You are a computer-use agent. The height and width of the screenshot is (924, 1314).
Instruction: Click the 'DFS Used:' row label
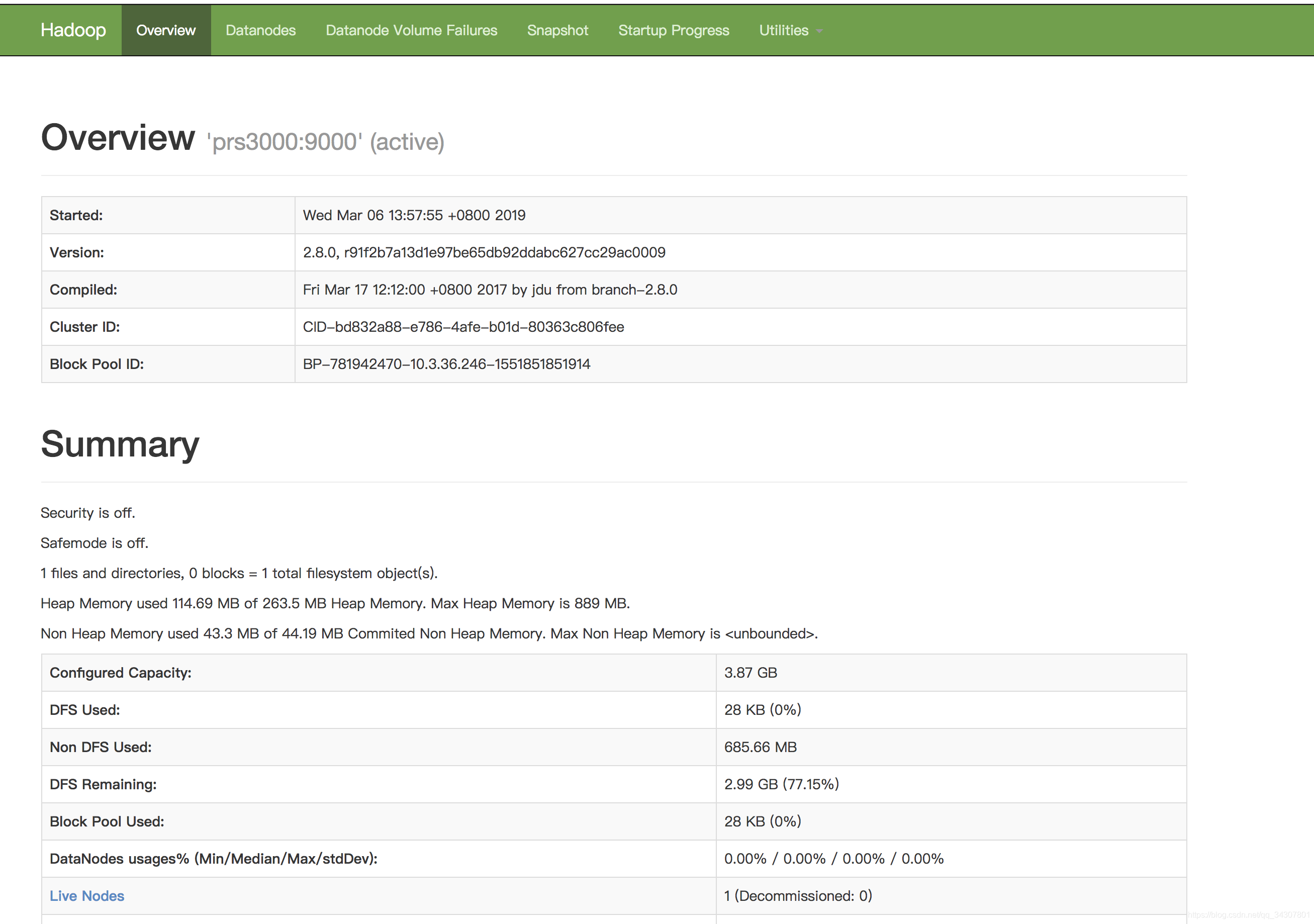(x=84, y=710)
